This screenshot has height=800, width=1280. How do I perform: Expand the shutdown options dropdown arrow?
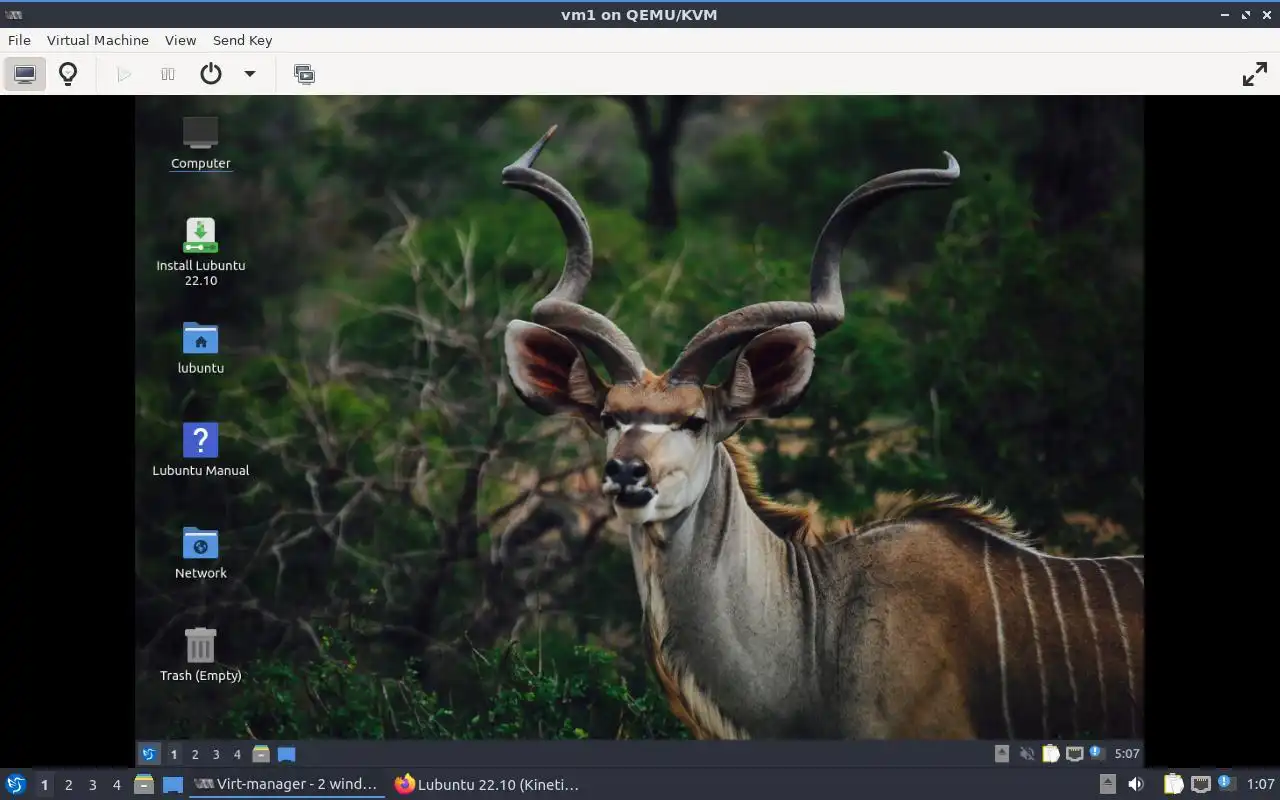tap(250, 74)
